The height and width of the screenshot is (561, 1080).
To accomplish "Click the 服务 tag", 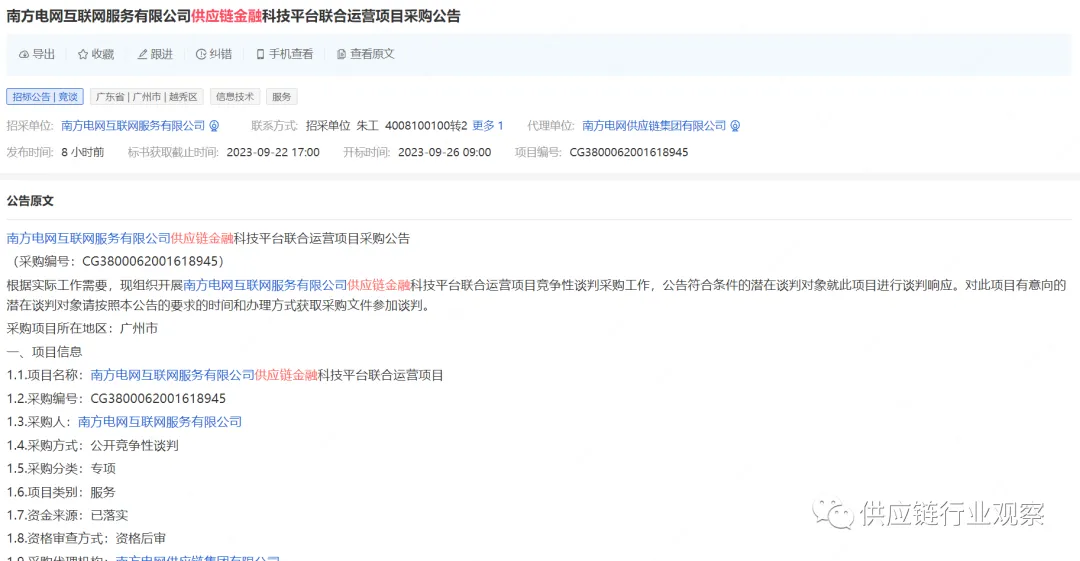I will (282, 96).
